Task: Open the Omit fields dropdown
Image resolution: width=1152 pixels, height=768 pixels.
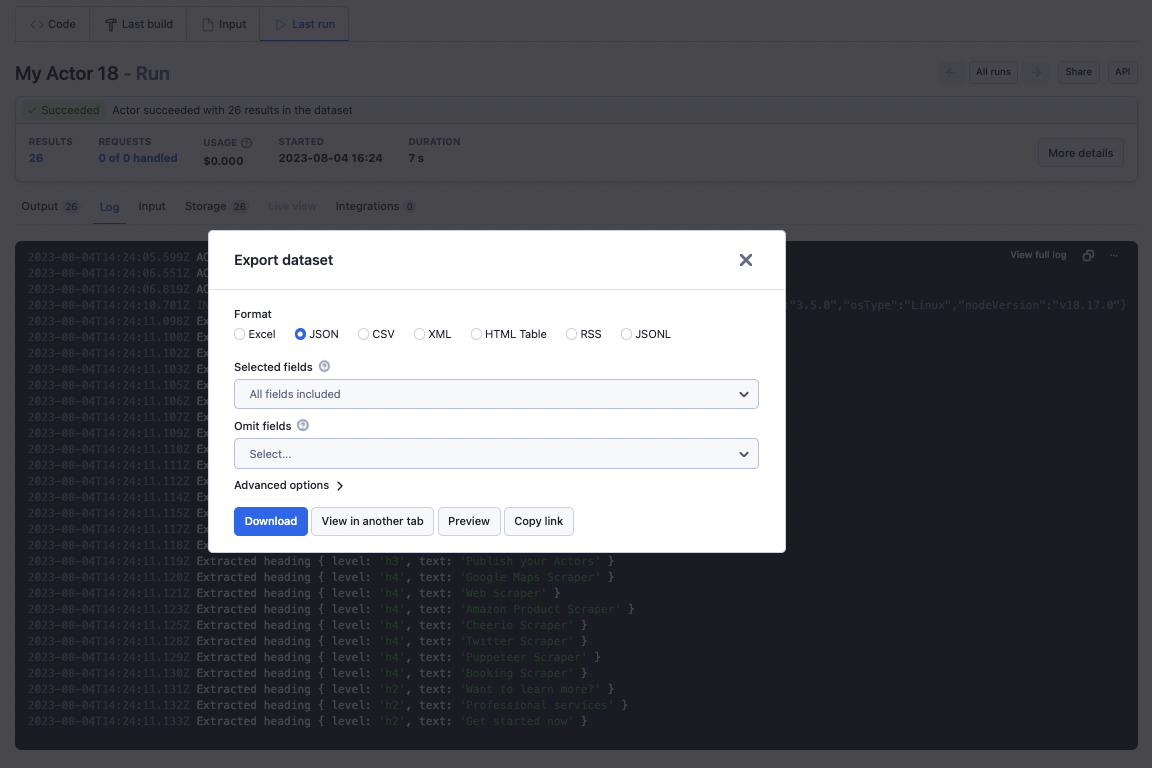Action: tap(496, 454)
